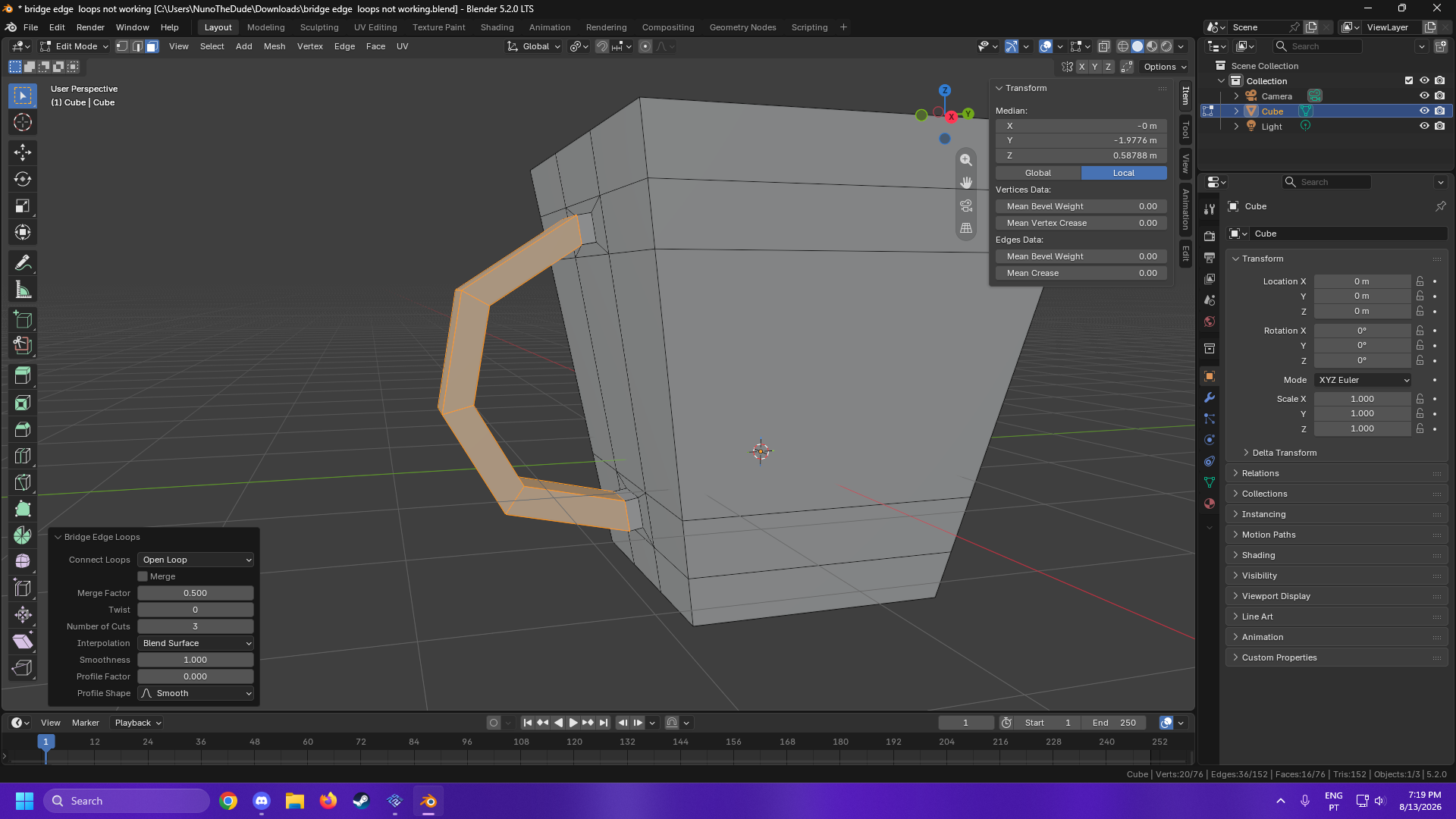The height and width of the screenshot is (819, 1456).
Task: Select the Shrink/Fatten tool
Action: coord(23,615)
